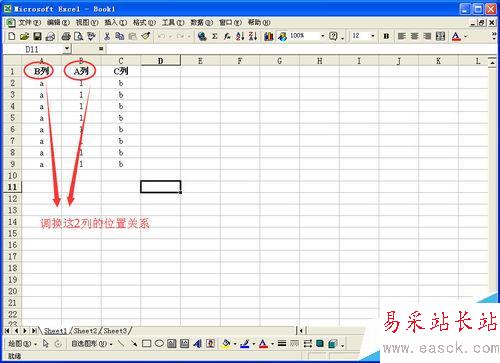Viewport: 500px width, 363px height.
Task: Insert a hyperlink with globe icon
Action: [x=202, y=36]
